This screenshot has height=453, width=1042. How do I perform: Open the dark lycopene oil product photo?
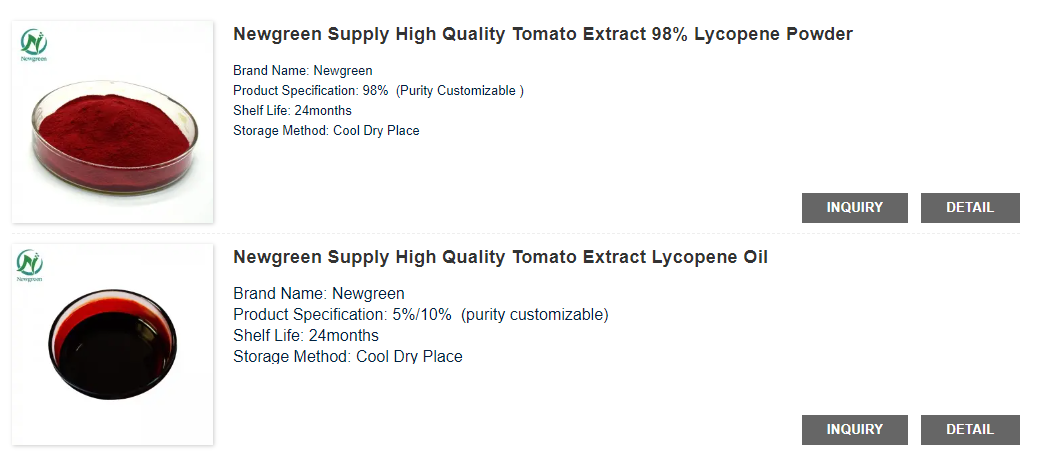(x=113, y=347)
